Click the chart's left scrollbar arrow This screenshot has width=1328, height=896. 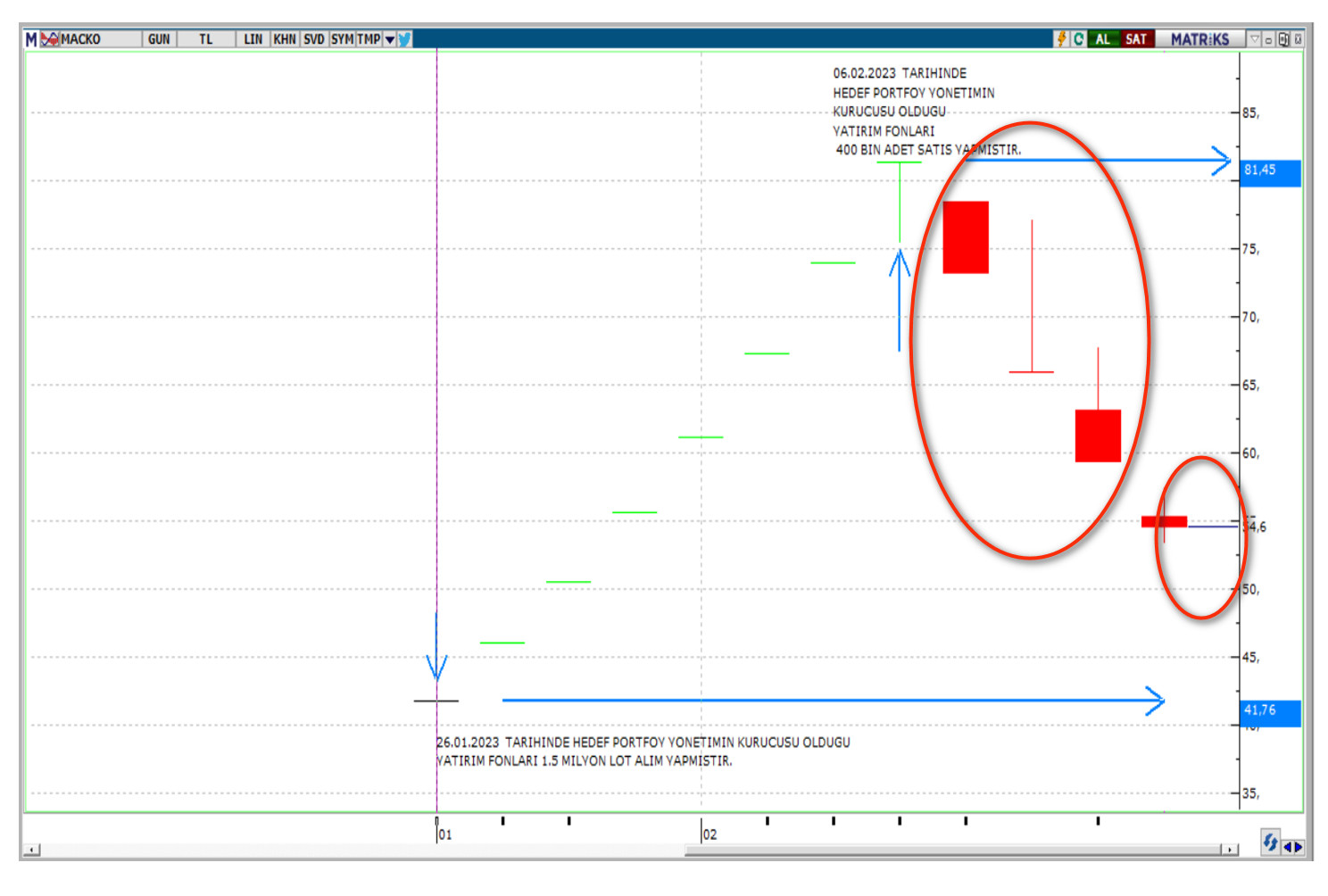32,850
